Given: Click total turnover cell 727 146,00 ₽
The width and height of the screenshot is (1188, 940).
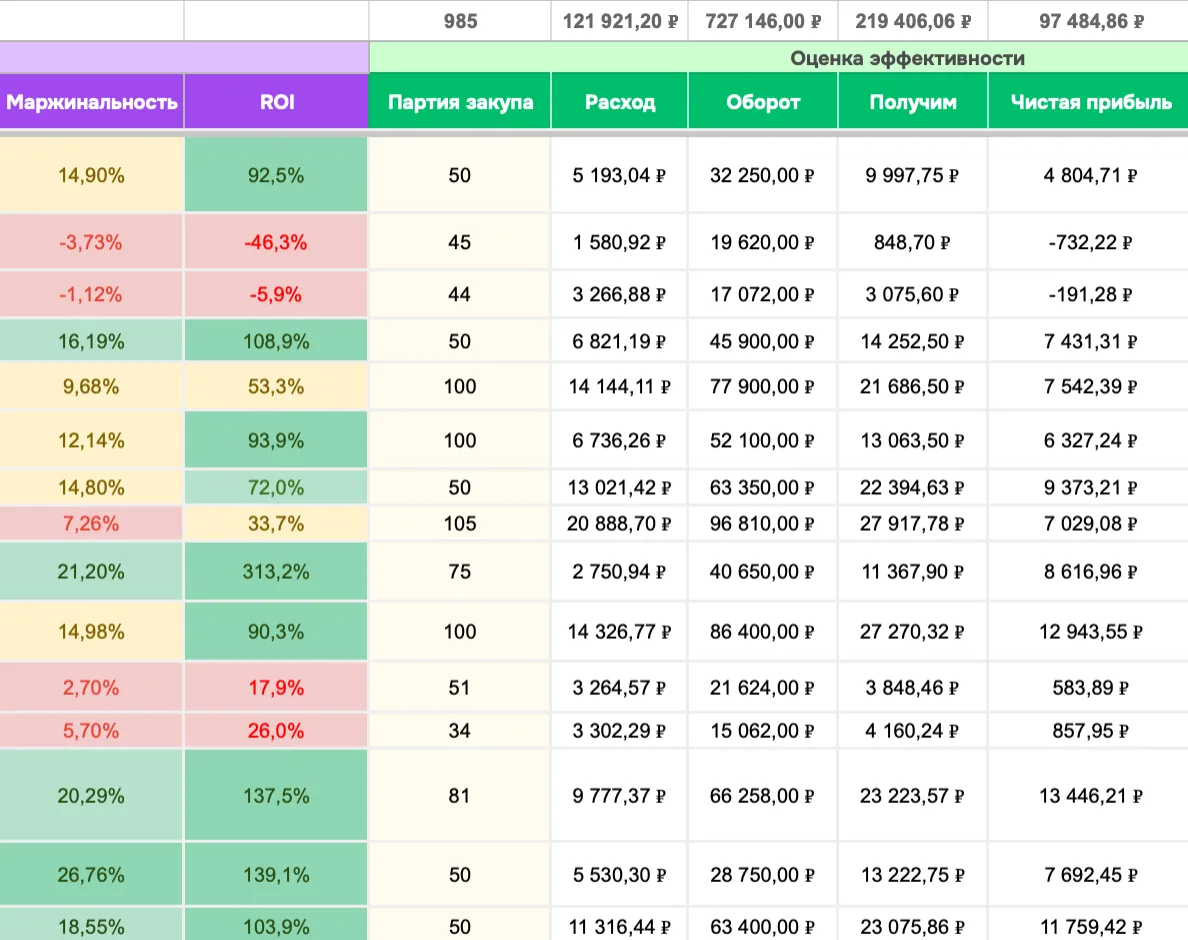Looking at the screenshot, I should tap(763, 21).
